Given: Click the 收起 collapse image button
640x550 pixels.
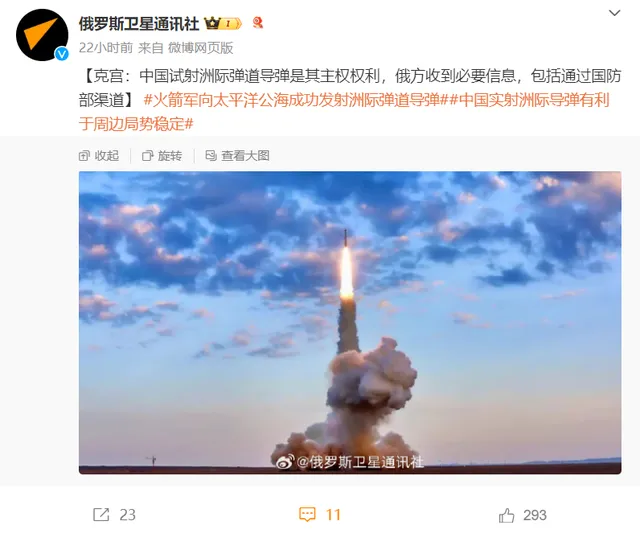Looking at the screenshot, I should (x=99, y=155).
